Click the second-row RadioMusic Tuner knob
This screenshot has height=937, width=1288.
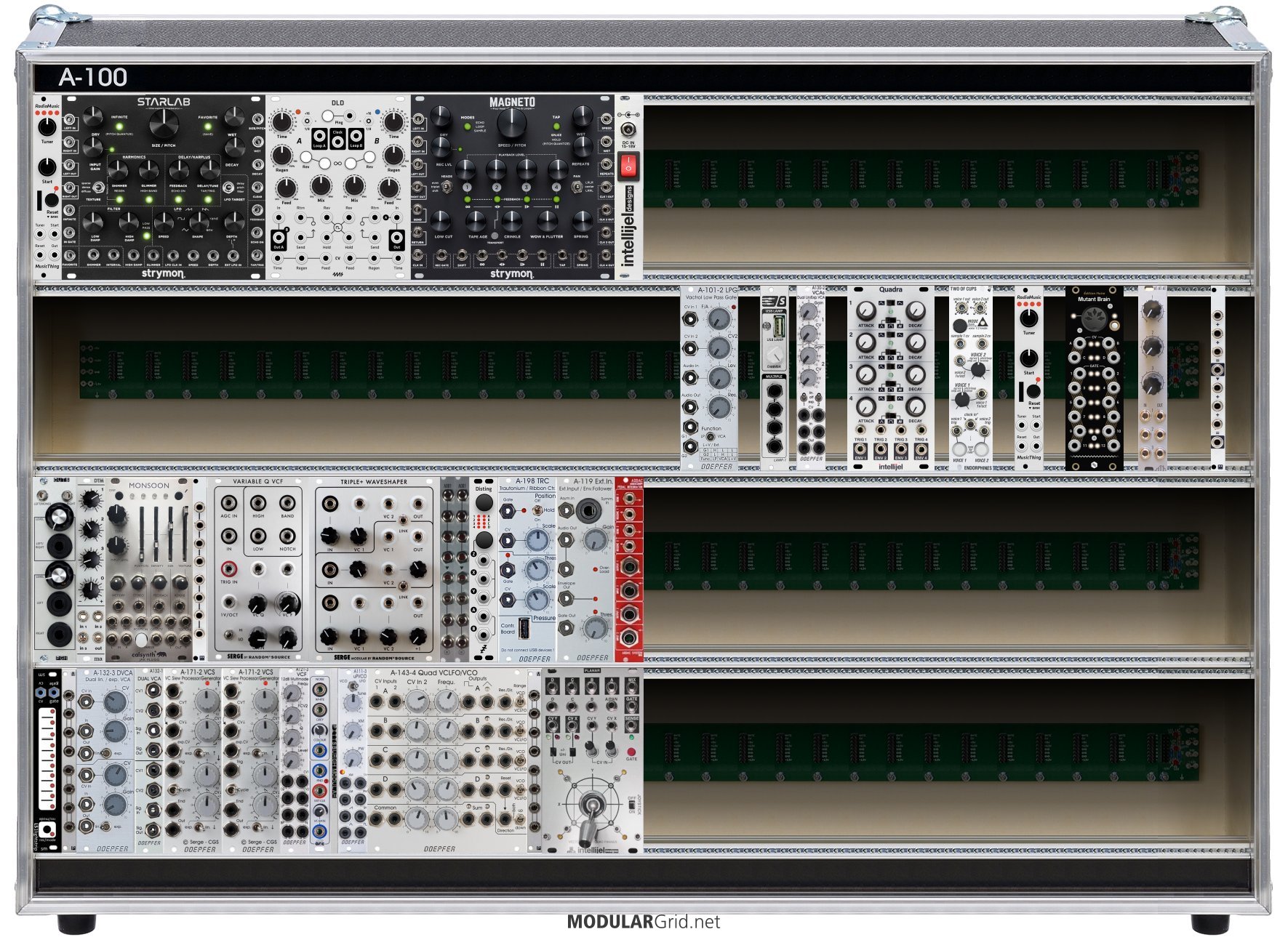point(1029,318)
